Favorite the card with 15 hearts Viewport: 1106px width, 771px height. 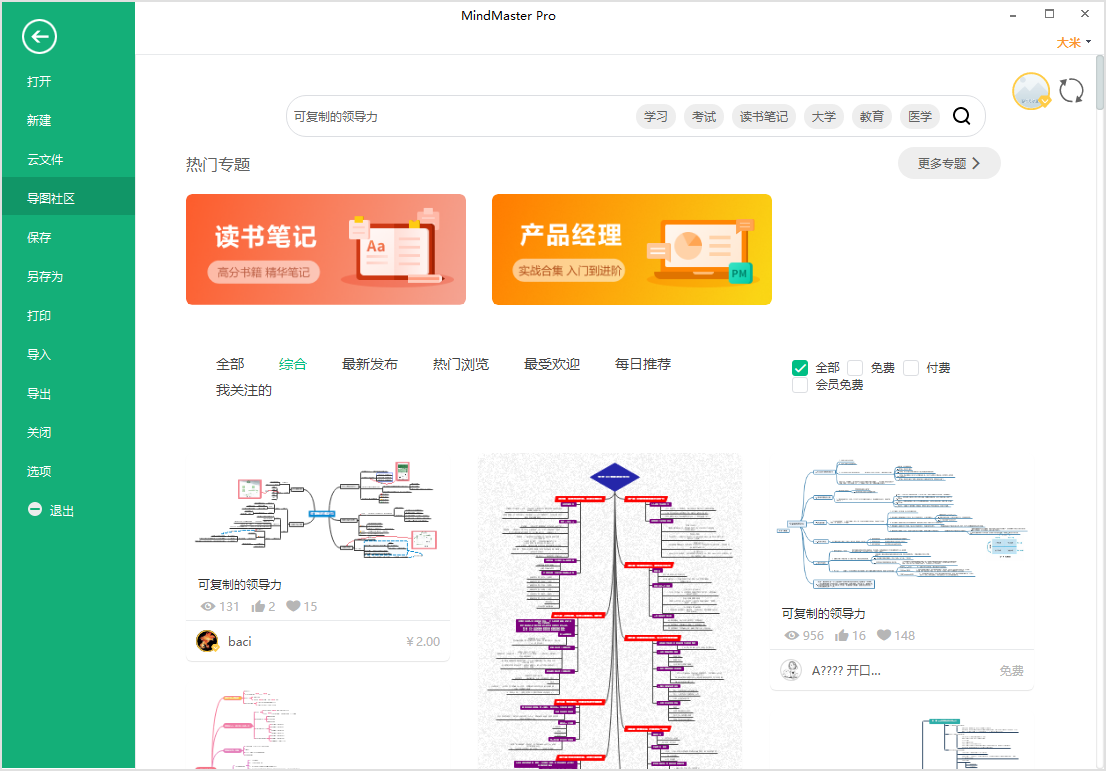[x=293, y=606]
